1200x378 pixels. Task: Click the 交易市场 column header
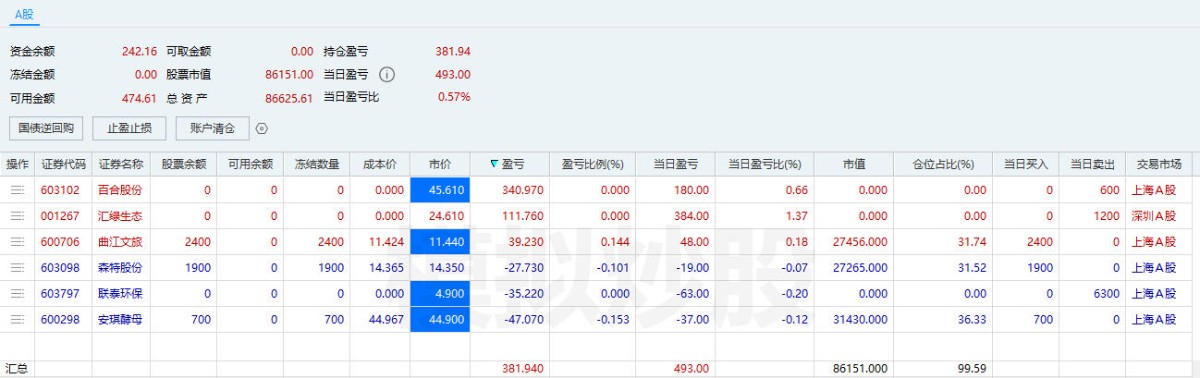tap(1160, 164)
